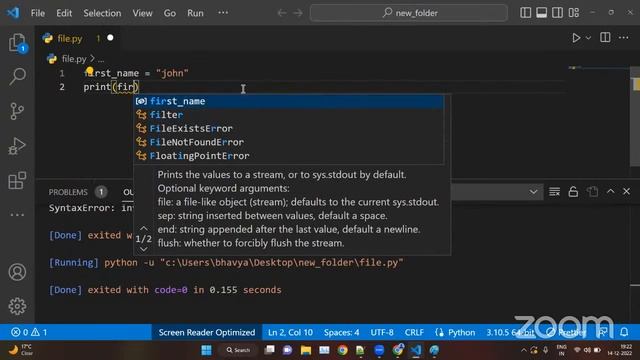Viewport: 640px width, 360px height.
Task: Show previous signature in parameter hint
Action: click(144, 229)
